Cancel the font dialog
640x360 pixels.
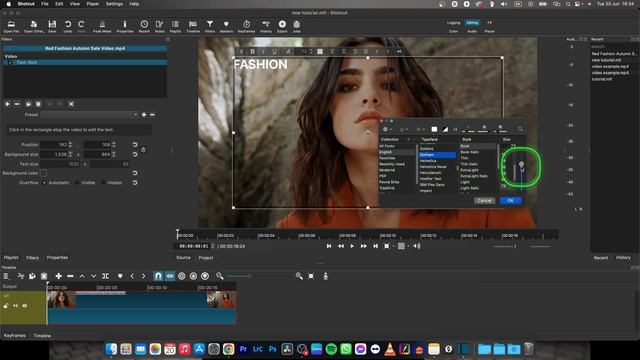tap(484, 200)
